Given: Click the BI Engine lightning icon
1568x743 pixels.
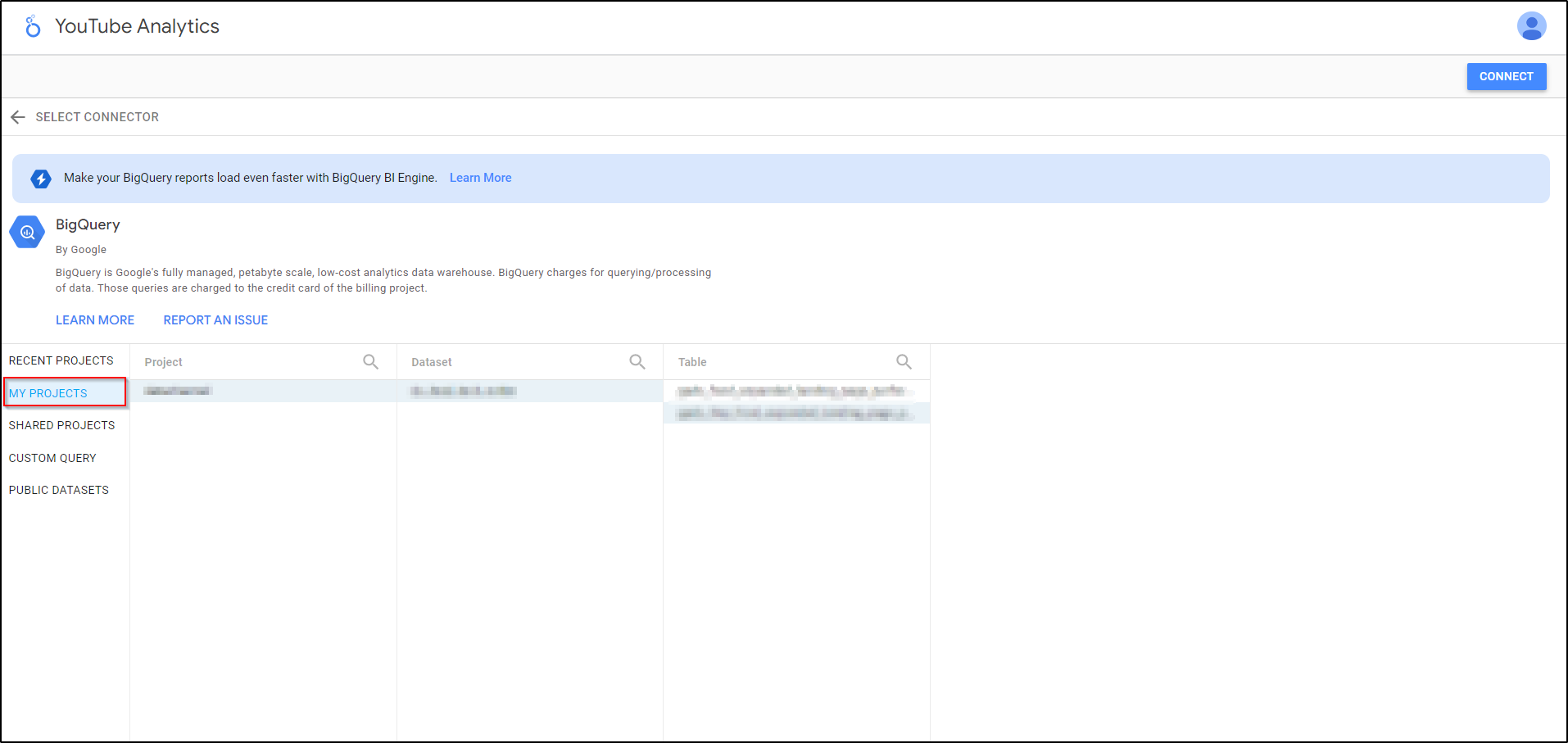Looking at the screenshot, I should [41, 179].
